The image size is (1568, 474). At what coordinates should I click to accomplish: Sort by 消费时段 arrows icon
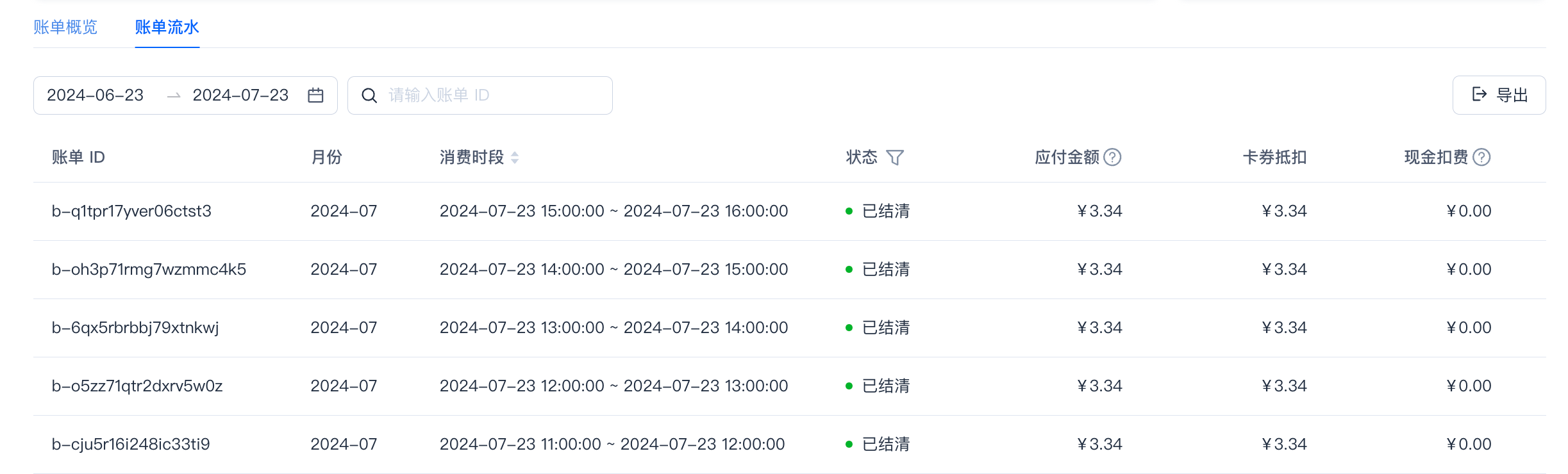515,158
